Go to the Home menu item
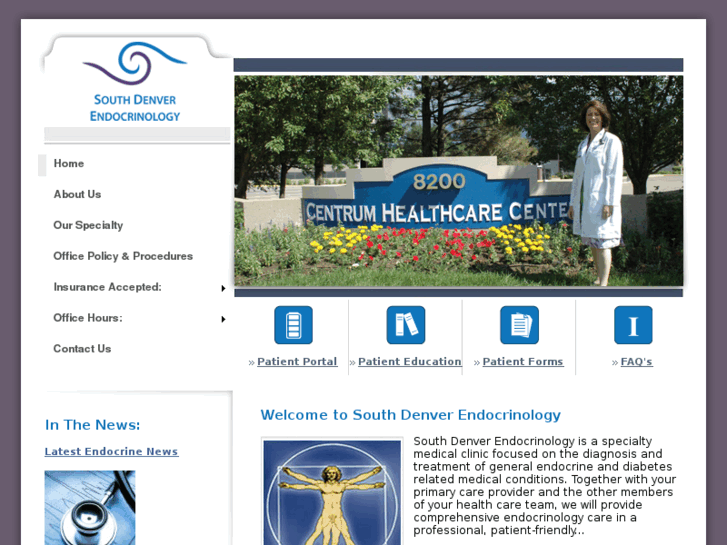Image resolution: width=727 pixels, height=545 pixels. coord(69,163)
